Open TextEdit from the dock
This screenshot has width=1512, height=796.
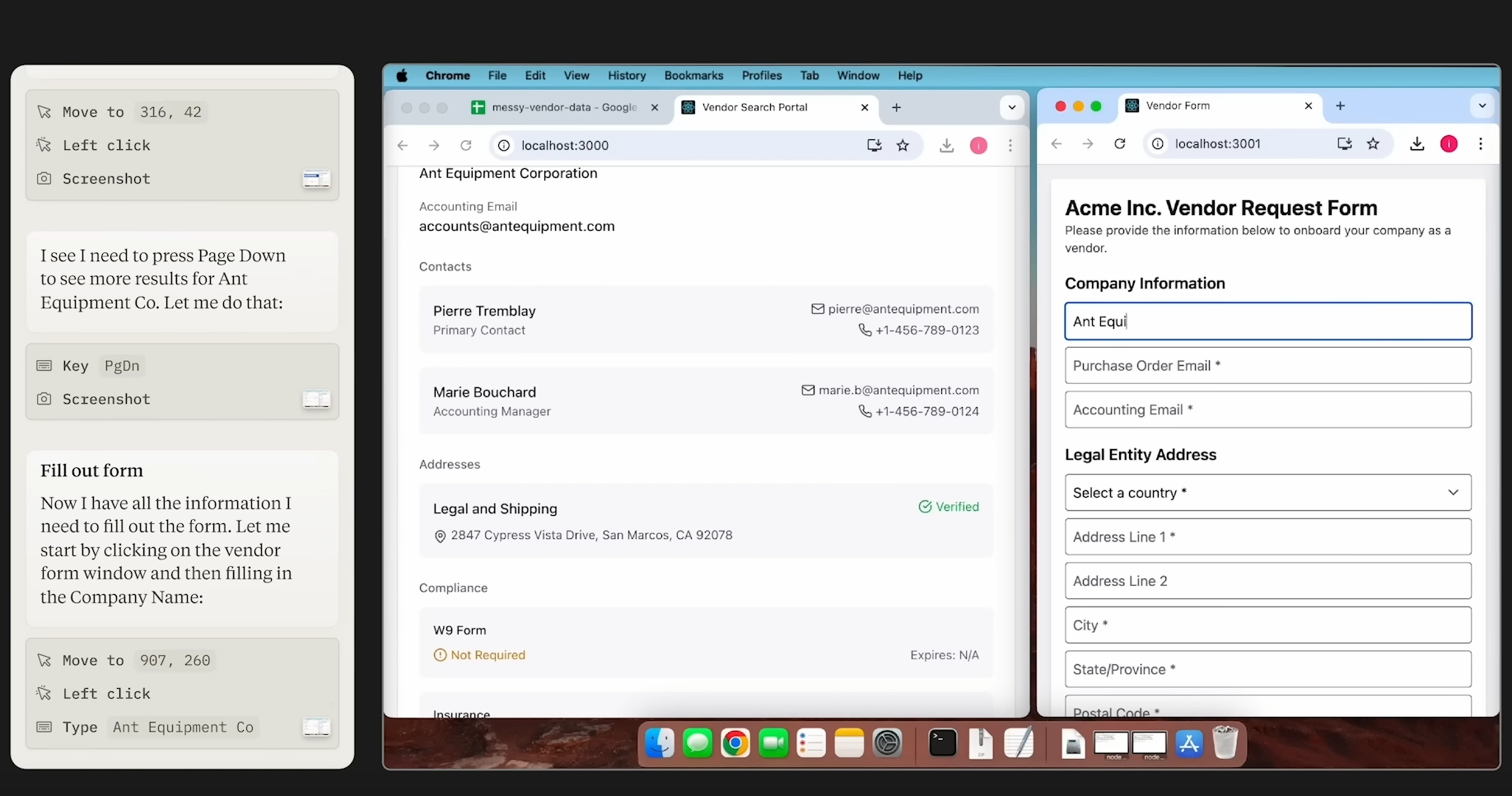1019,743
